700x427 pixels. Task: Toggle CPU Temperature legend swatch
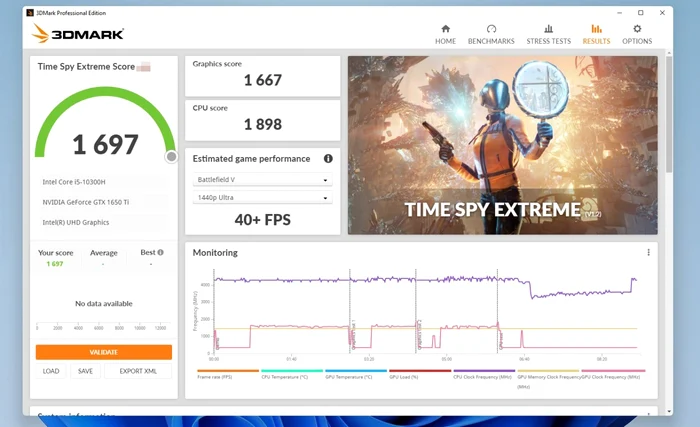click(292, 371)
